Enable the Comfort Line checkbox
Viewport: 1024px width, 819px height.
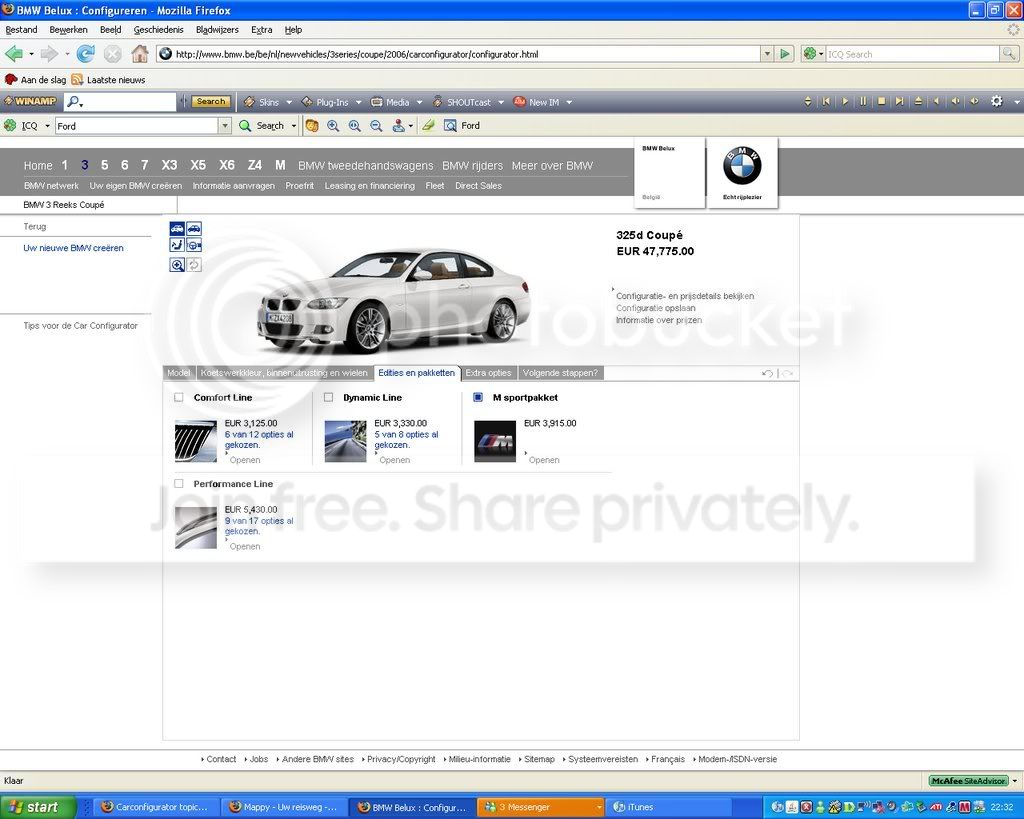(179, 397)
